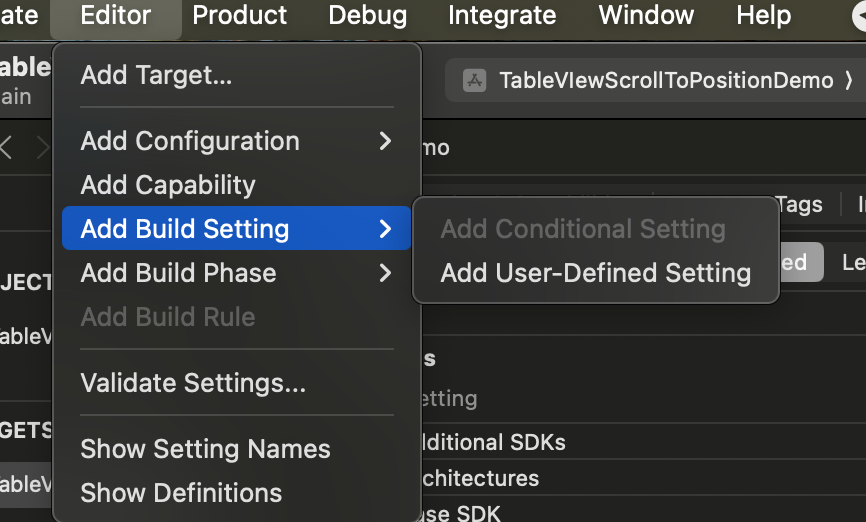This screenshot has height=522, width=866.
Task: Click the Add Build Phase submenu chevron
Action: 385,273
